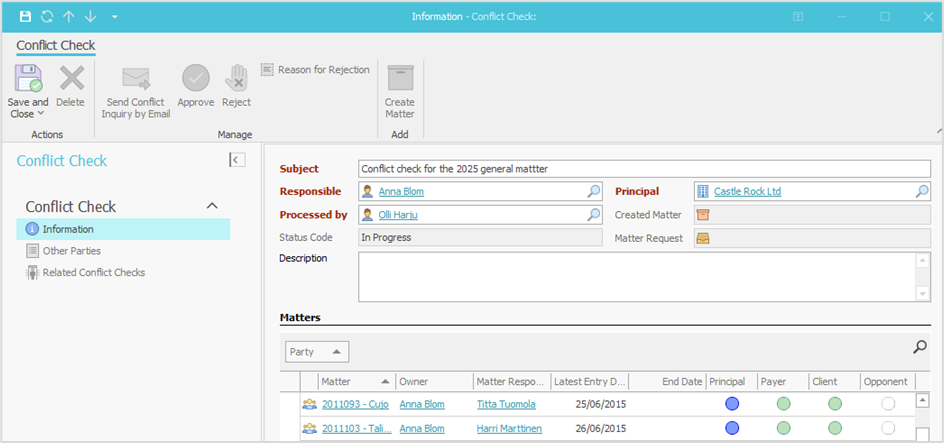This screenshot has width=944, height=443.
Task: Click the Delete icon in the ribbon
Action: (x=71, y=79)
